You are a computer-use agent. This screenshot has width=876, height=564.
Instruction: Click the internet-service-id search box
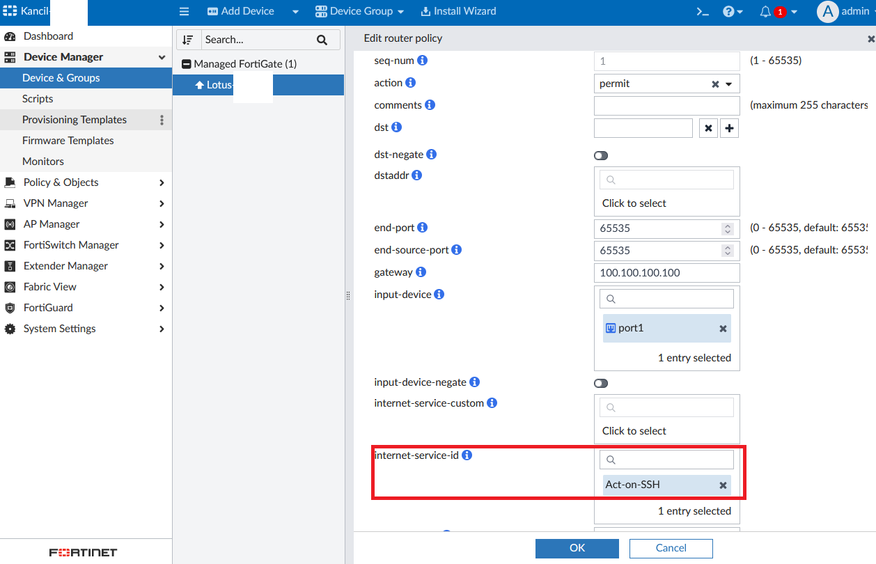(x=666, y=460)
